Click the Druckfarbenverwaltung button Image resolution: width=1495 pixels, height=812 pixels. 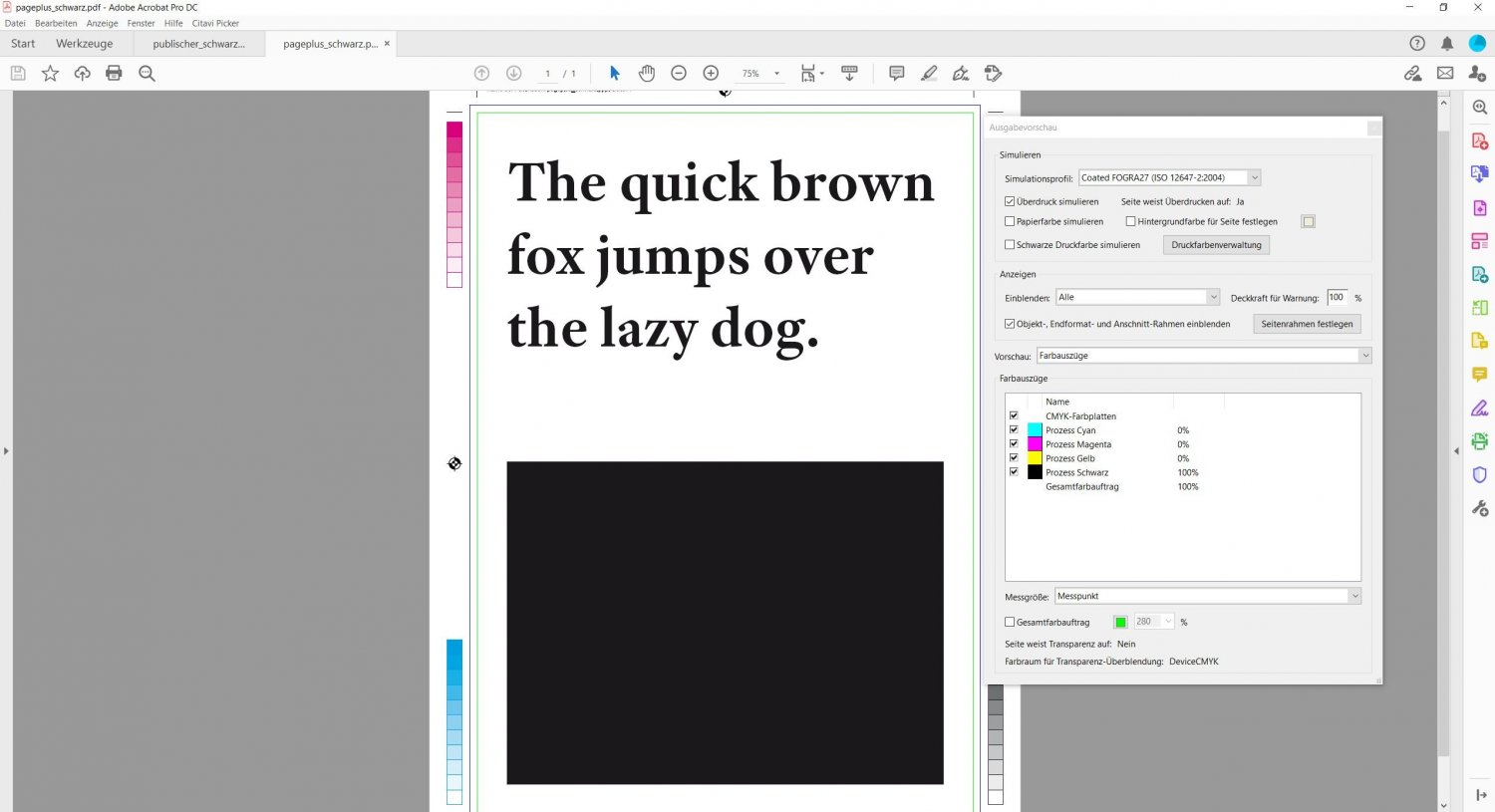coord(1216,245)
